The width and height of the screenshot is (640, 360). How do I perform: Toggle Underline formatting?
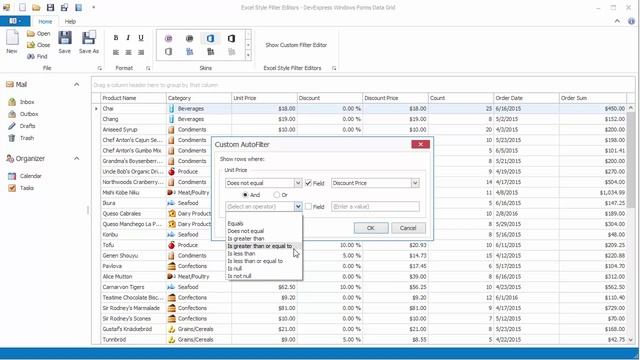pyautogui.click(x=141, y=38)
